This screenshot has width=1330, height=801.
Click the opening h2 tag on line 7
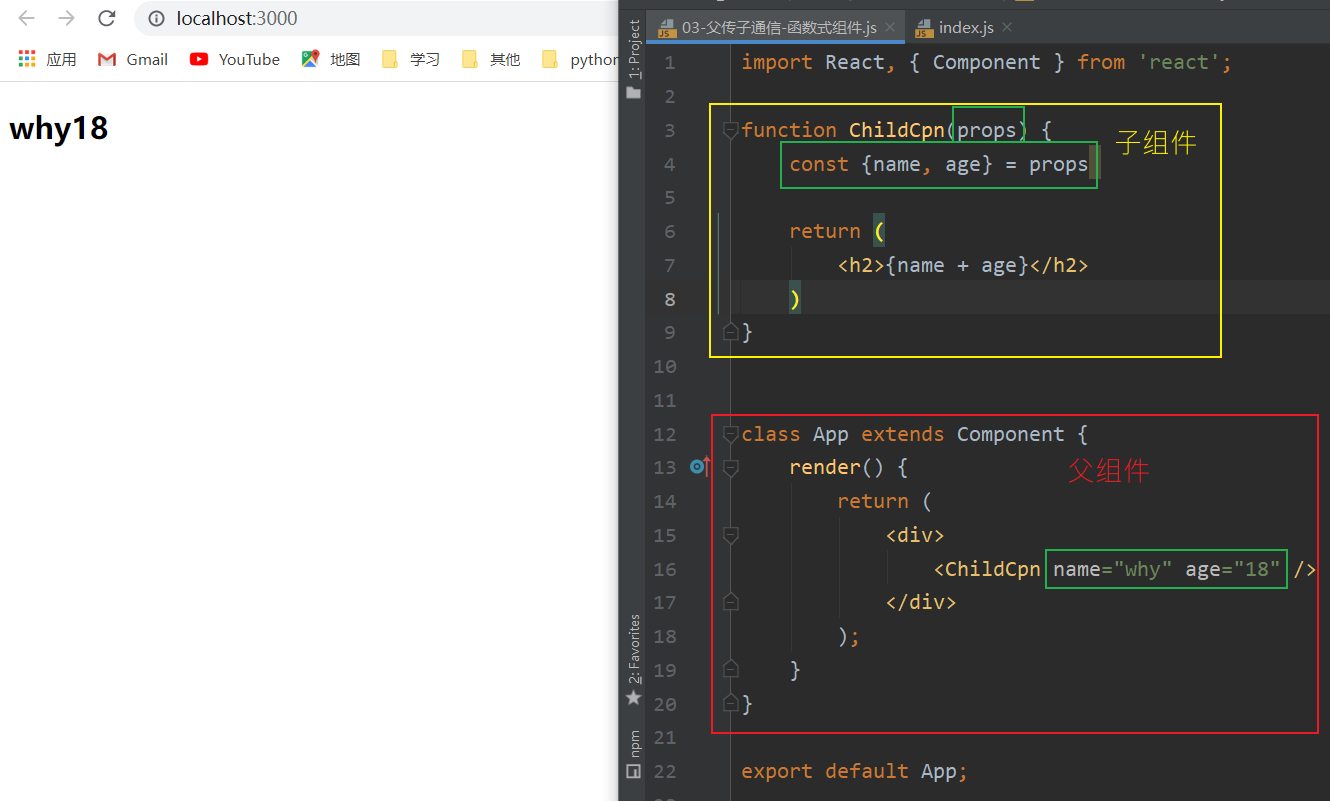(861, 265)
